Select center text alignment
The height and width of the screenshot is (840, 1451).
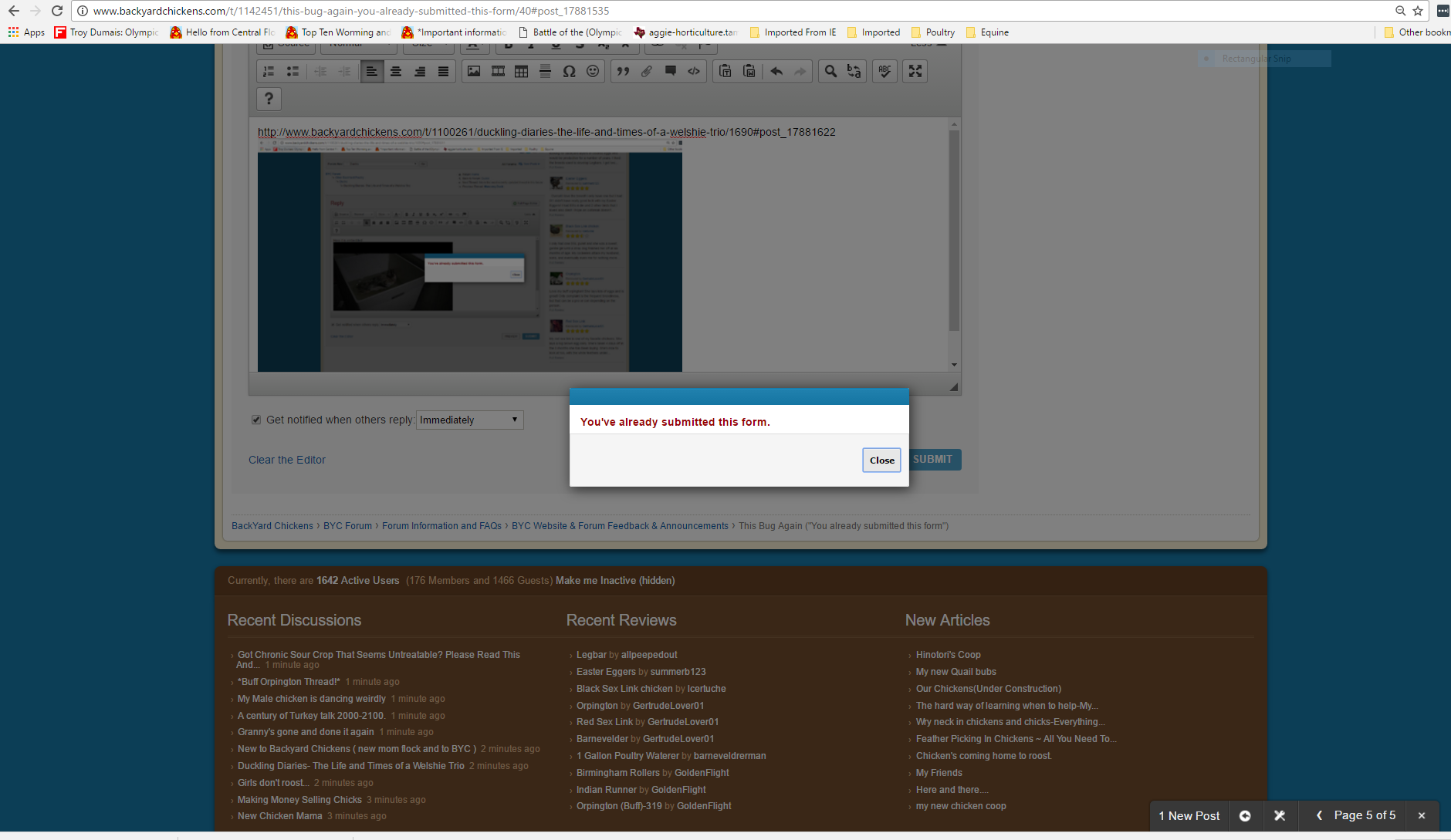point(396,72)
